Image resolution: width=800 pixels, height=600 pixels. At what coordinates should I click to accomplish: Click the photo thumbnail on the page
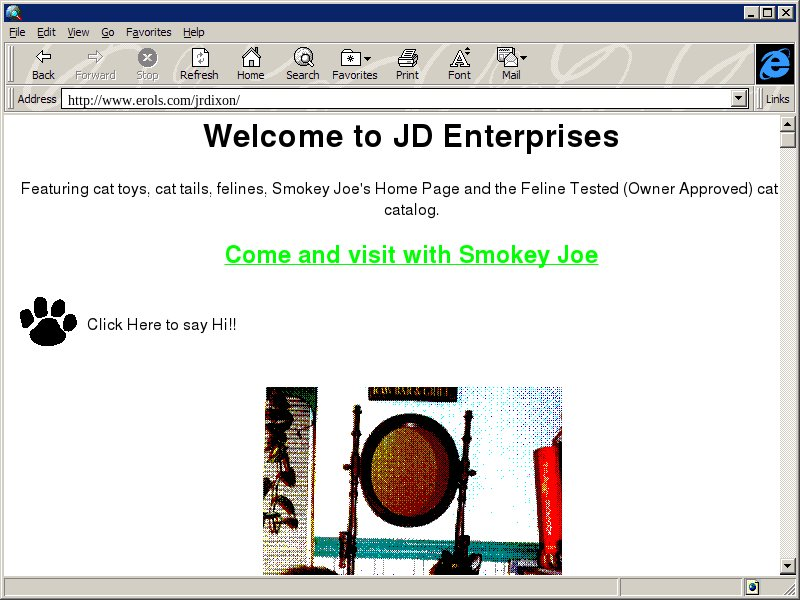tap(412, 480)
